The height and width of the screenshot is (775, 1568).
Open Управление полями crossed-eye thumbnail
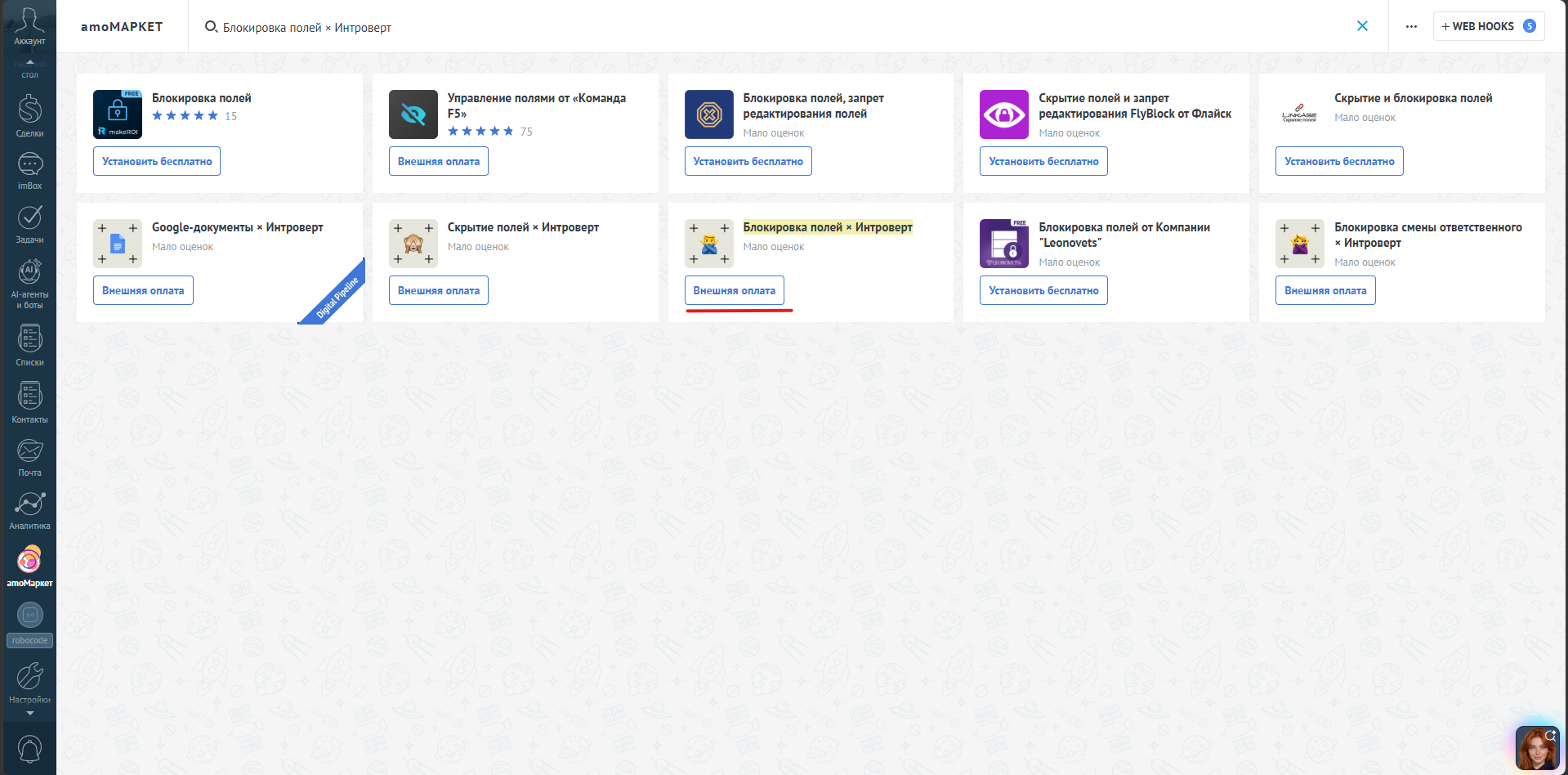413,114
